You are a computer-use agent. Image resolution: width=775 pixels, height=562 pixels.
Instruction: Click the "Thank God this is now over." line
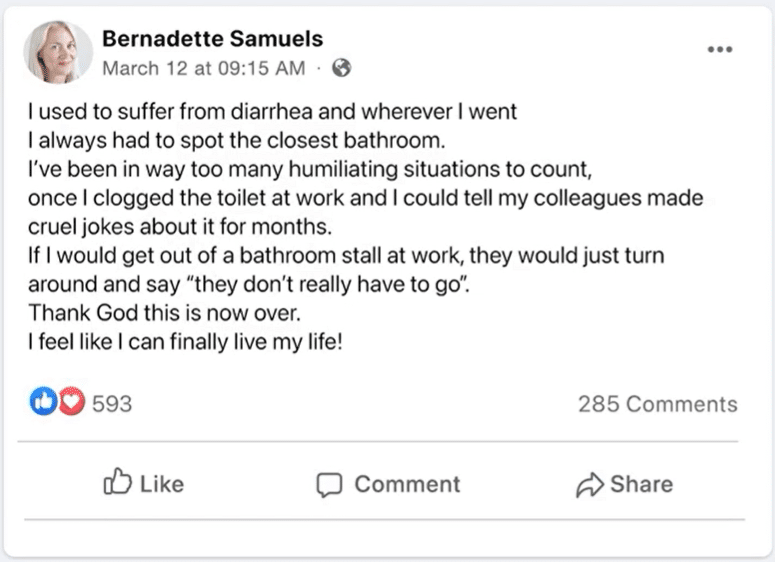coord(142,312)
